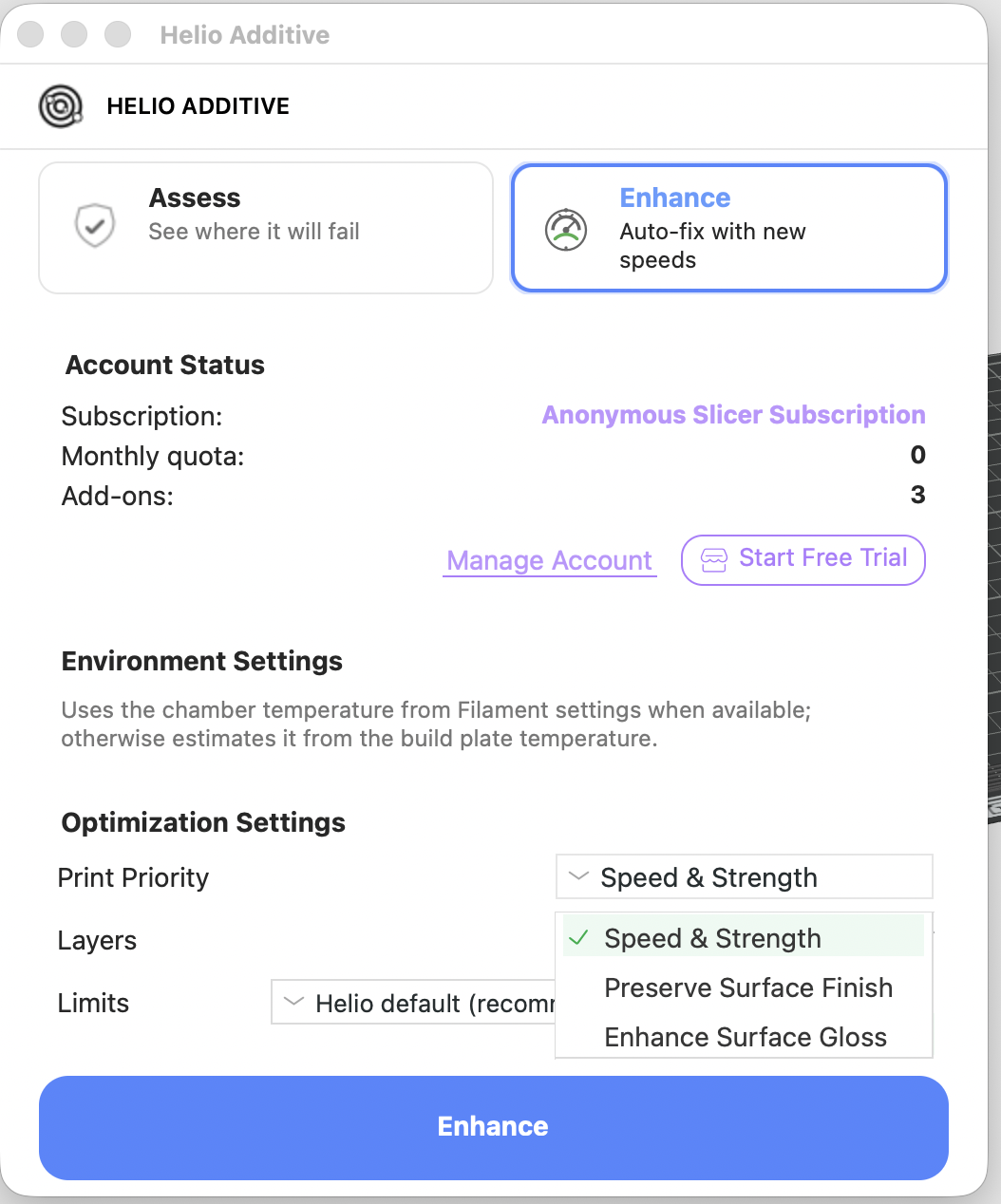Screen dimensions: 1001x1204
Task: Minimize the Helio Additive window
Action: 74,34
